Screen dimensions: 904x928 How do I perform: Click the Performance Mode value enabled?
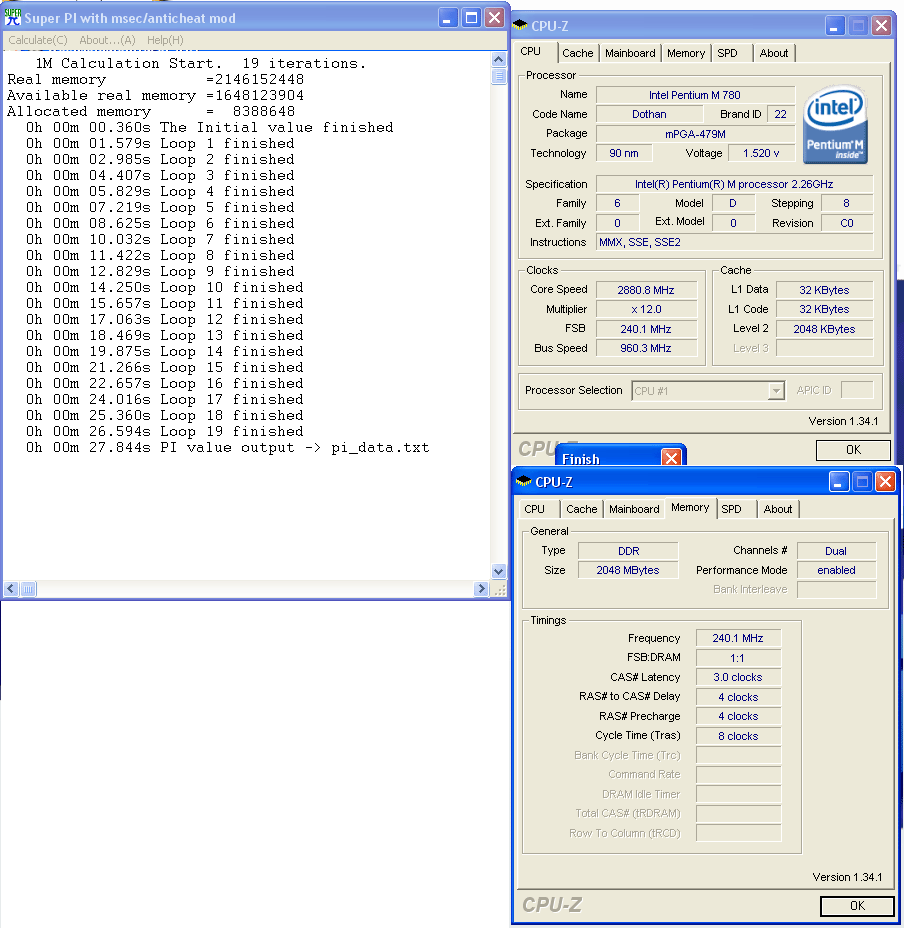pos(836,570)
